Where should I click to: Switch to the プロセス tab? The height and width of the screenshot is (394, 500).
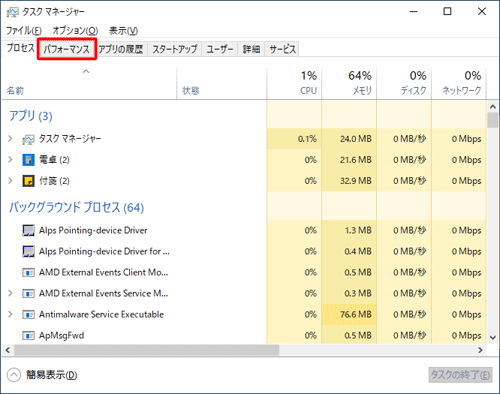point(20,48)
